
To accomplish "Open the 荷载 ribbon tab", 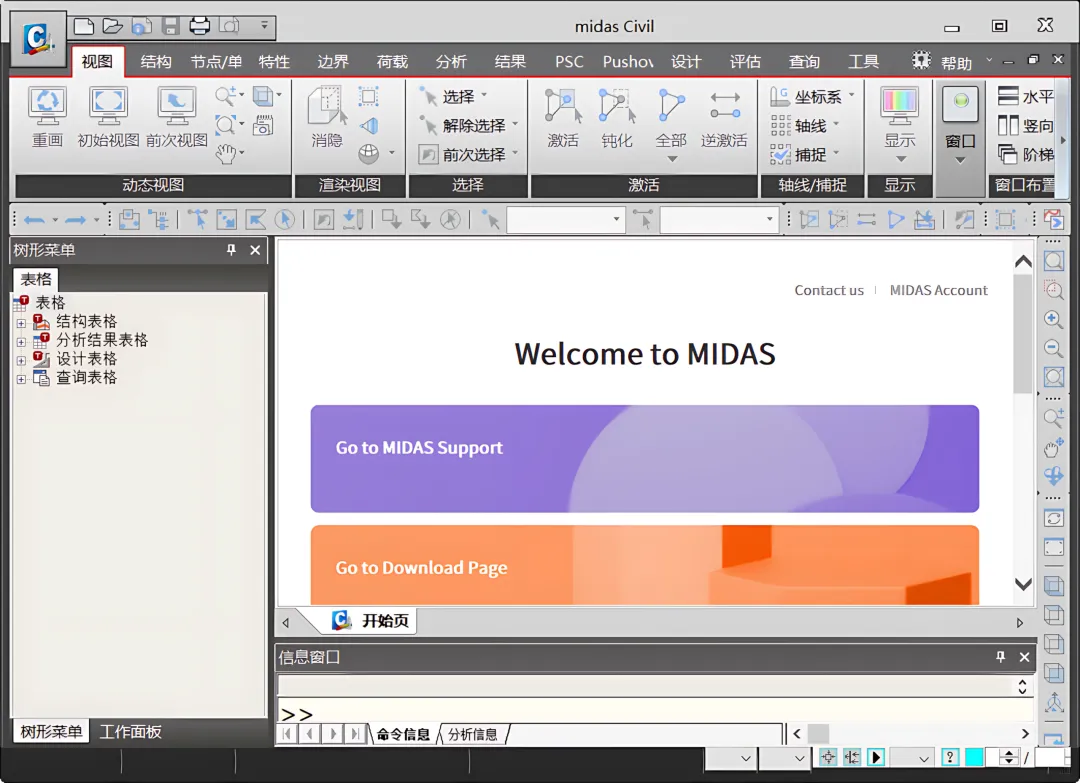I will click(392, 62).
